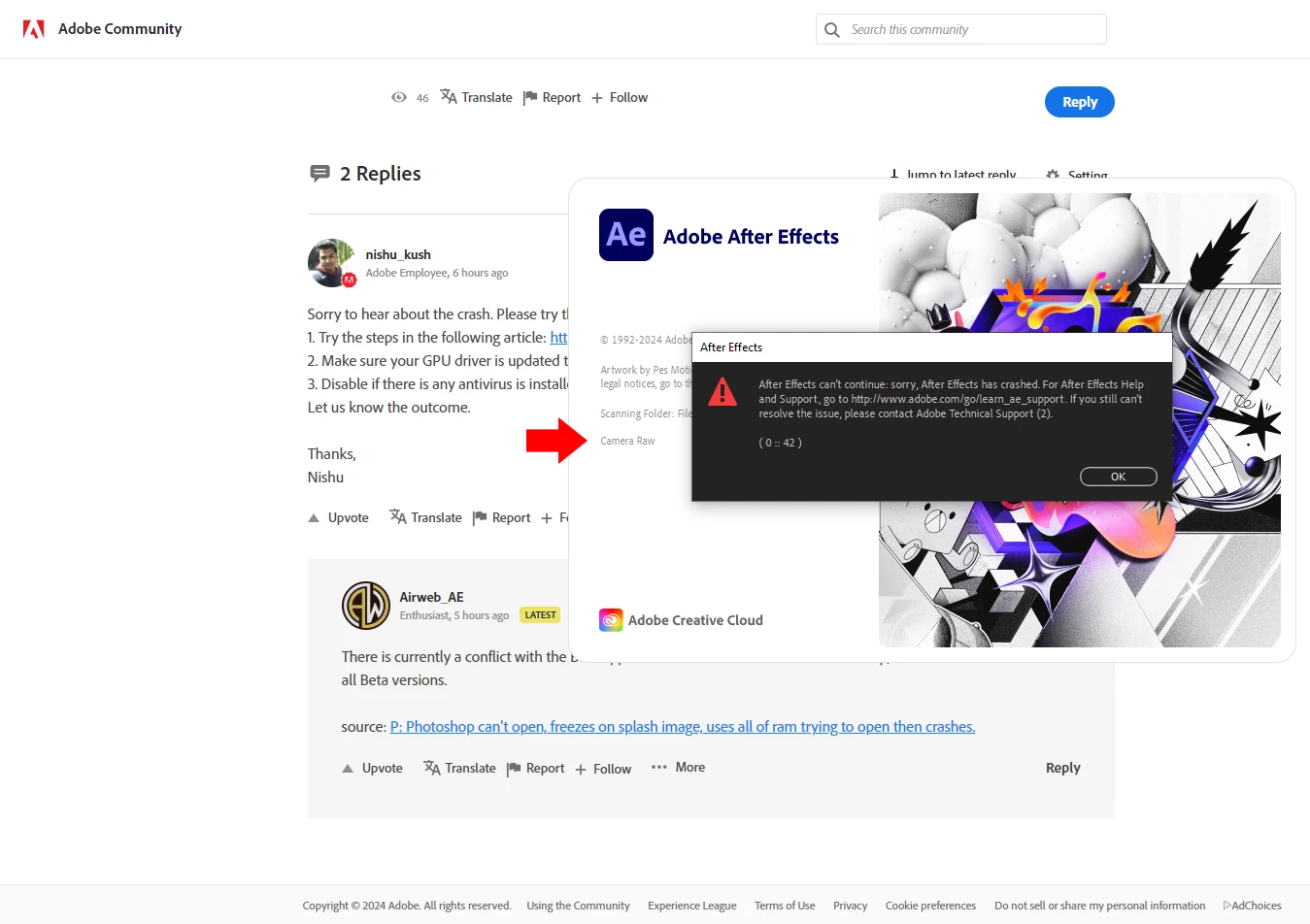Open Do not sell or share footer link
This screenshot has height=924, width=1310.
(x=1099, y=906)
